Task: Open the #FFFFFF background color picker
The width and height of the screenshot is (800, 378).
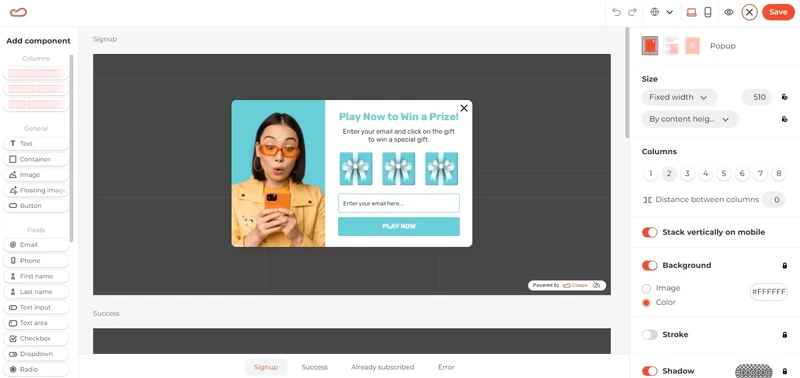Action: click(x=768, y=292)
